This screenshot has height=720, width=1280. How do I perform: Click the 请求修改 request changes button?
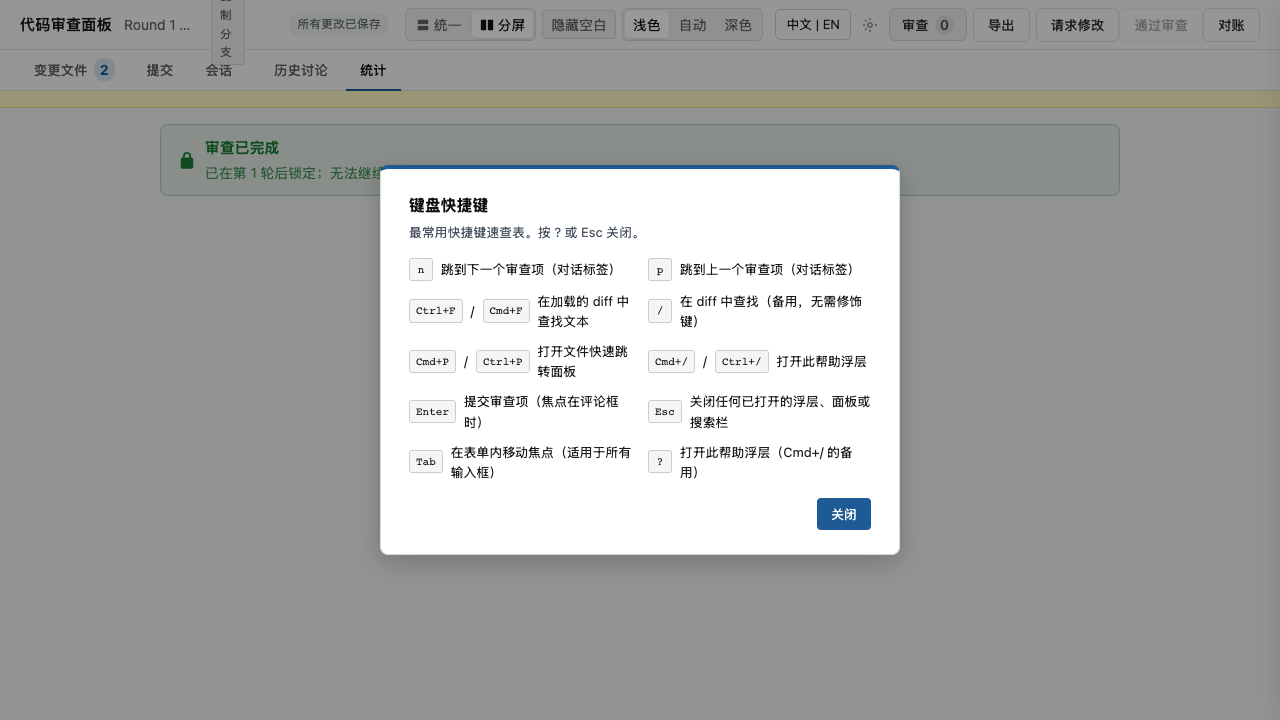[1077, 25]
